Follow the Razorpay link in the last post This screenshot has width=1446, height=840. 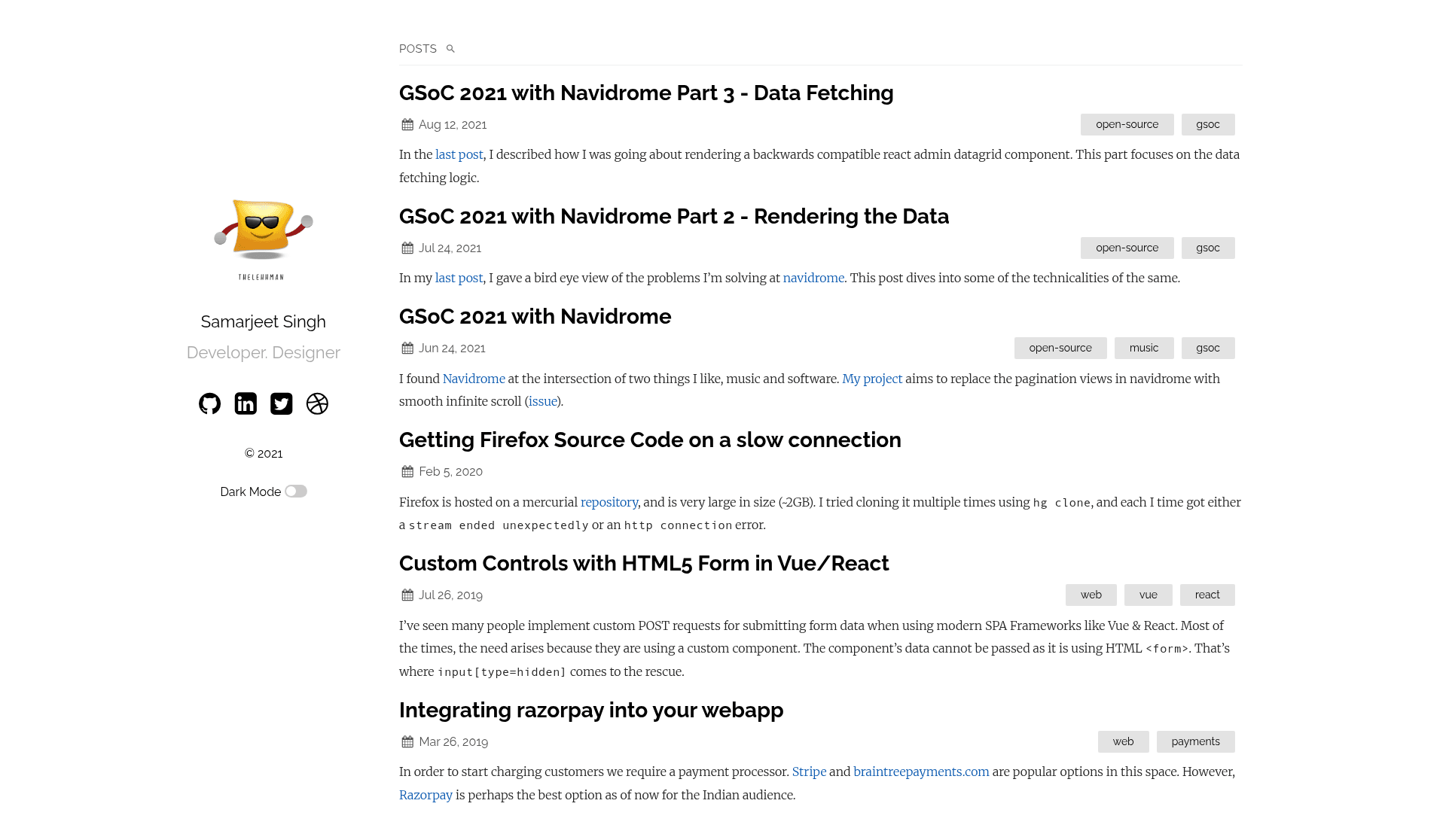coord(426,795)
